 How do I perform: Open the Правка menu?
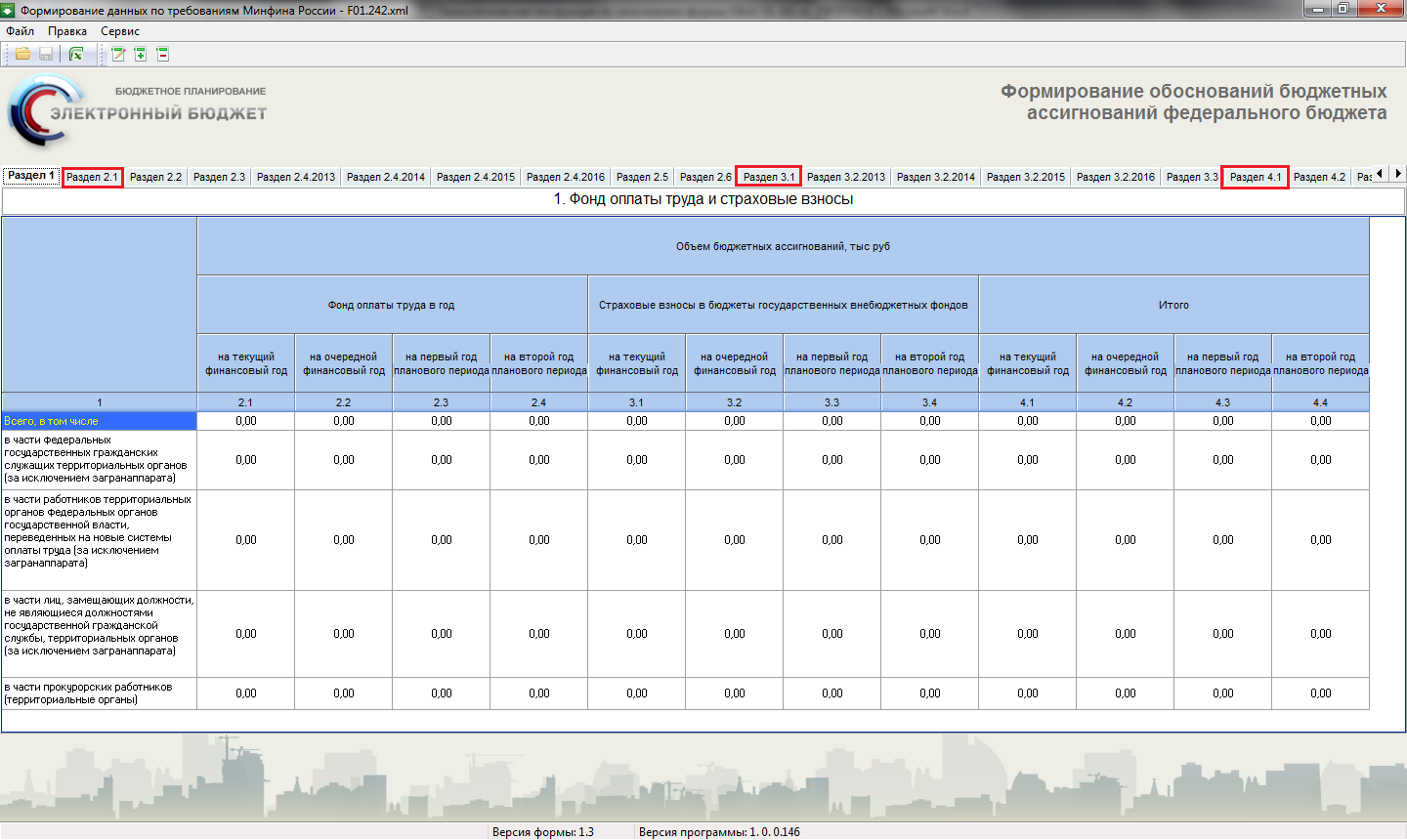tap(67, 31)
